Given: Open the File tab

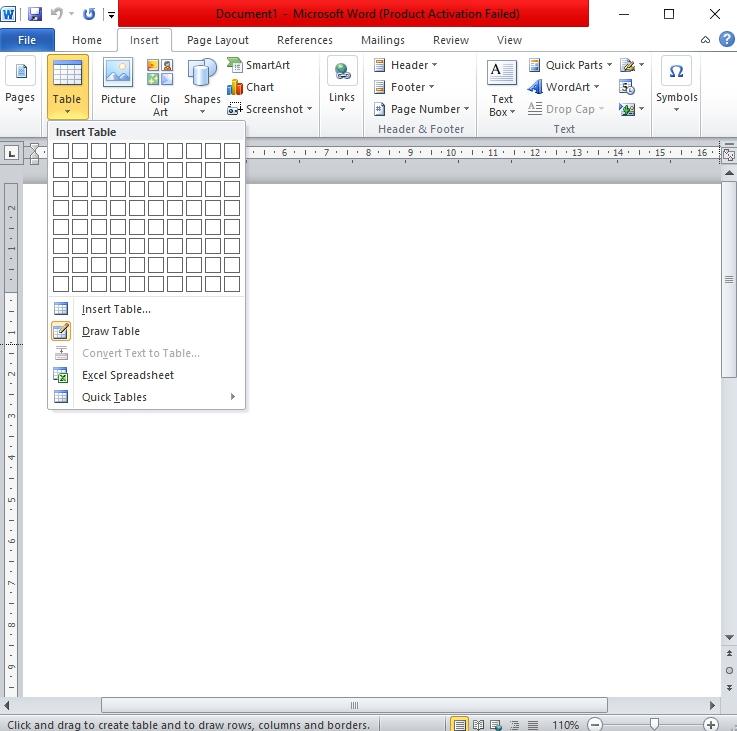Looking at the screenshot, I should coord(27,40).
